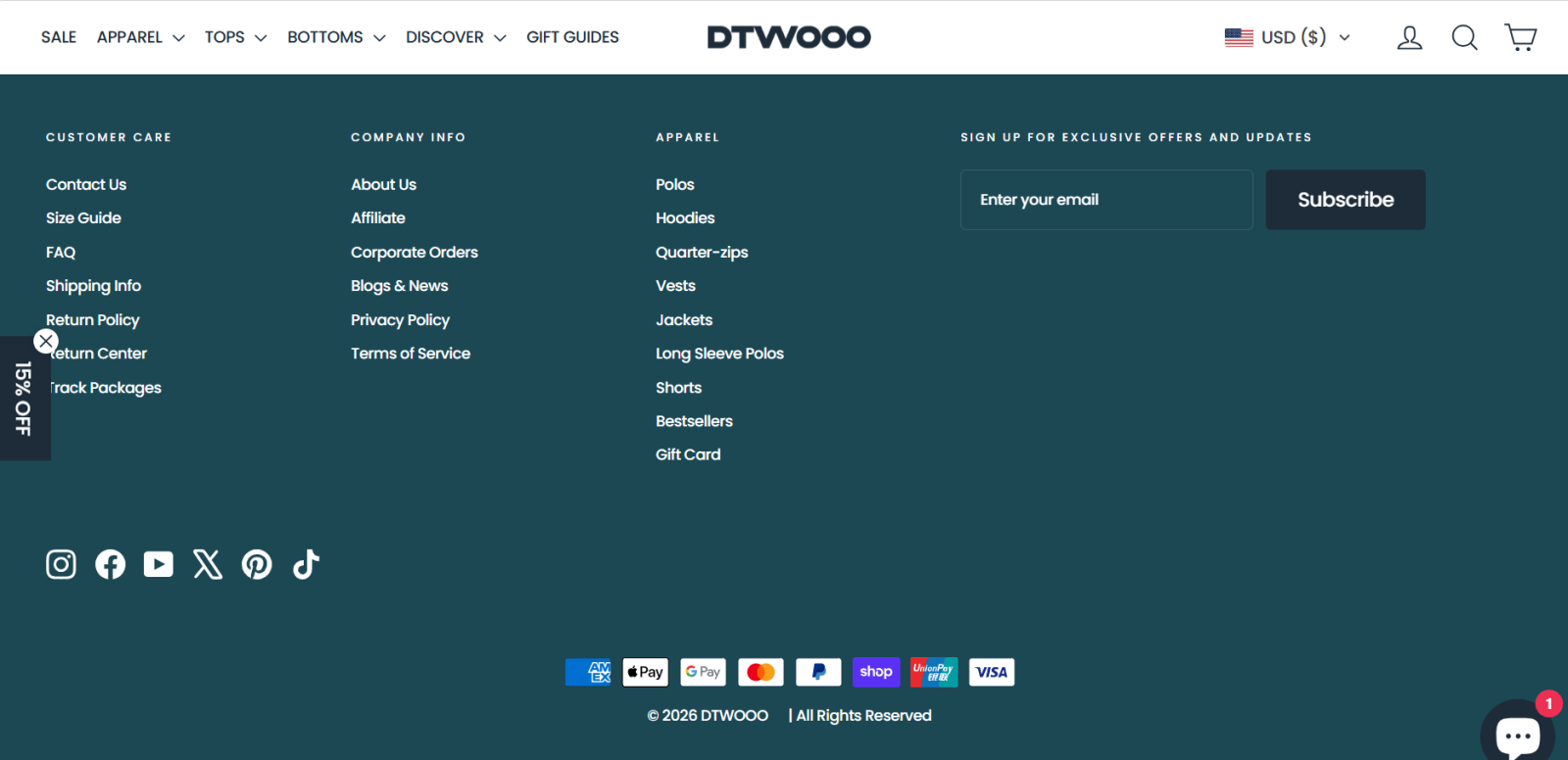This screenshot has height=760, width=1568.
Task: Open the Terms of Service link
Action: pos(411,354)
